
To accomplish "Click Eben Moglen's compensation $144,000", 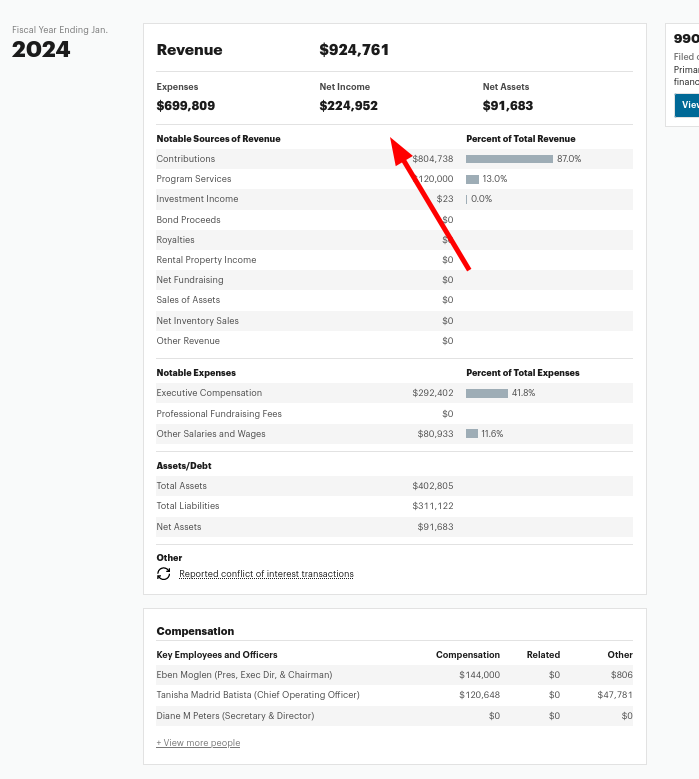I will click(479, 675).
